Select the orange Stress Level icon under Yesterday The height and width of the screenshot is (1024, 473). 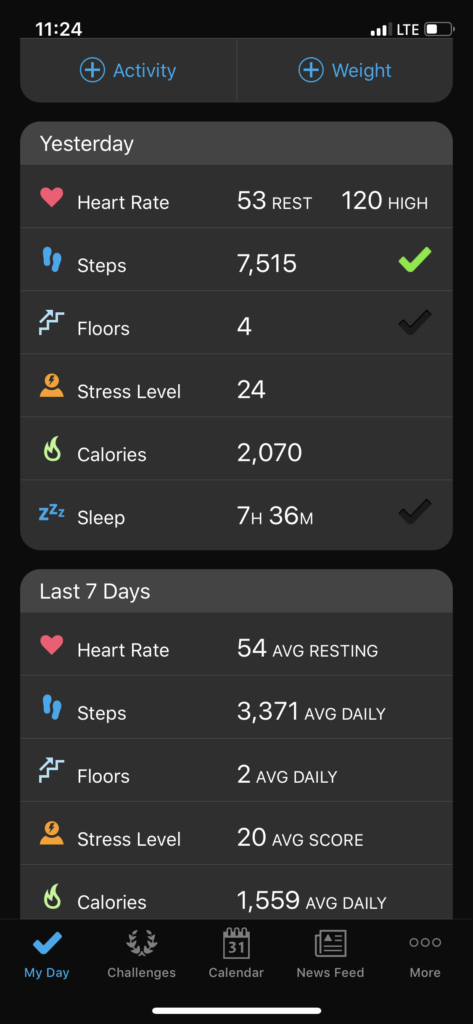tap(52, 386)
